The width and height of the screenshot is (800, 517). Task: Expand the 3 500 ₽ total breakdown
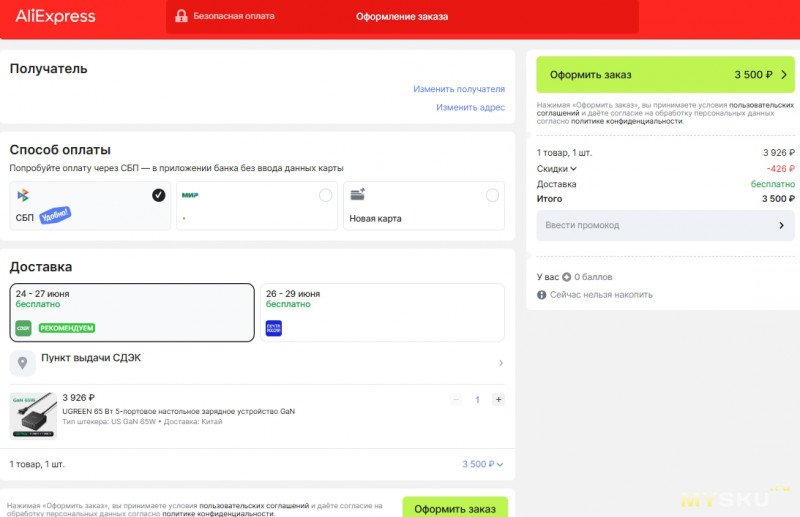click(483, 464)
